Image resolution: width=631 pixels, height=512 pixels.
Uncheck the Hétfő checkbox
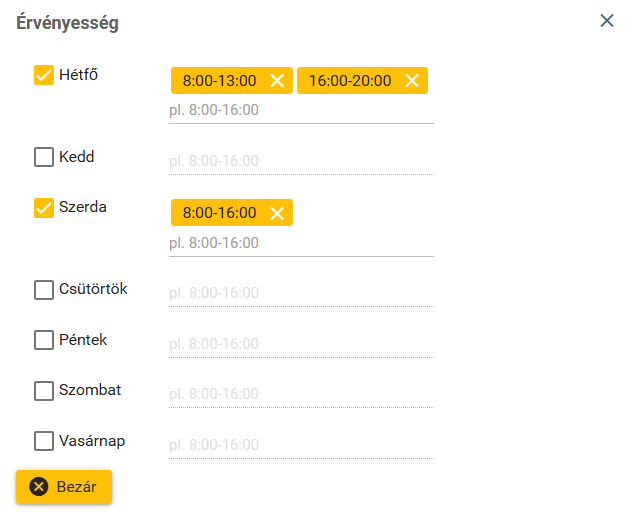(44, 75)
